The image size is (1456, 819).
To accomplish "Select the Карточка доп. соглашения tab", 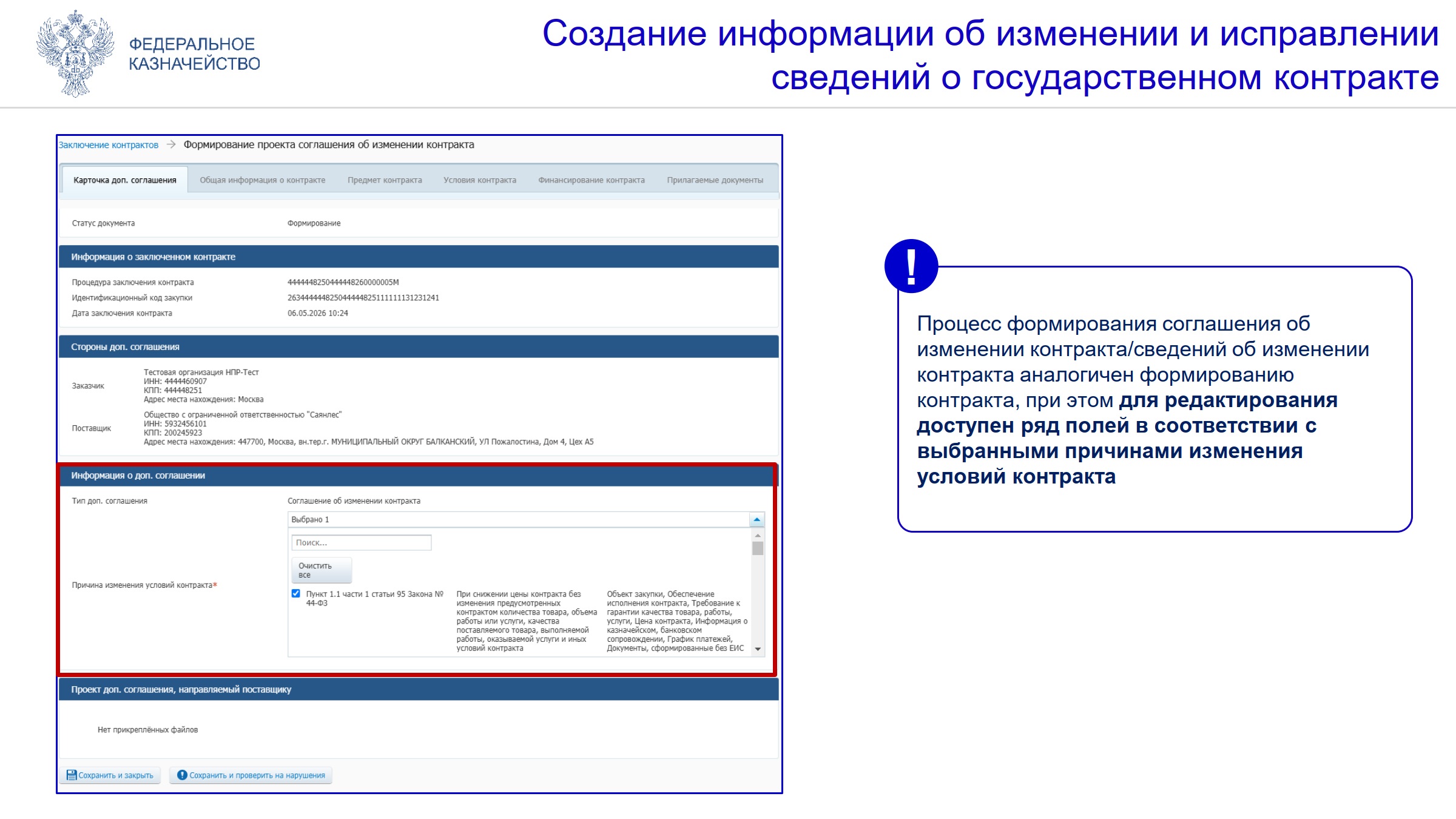I will coord(125,180).
